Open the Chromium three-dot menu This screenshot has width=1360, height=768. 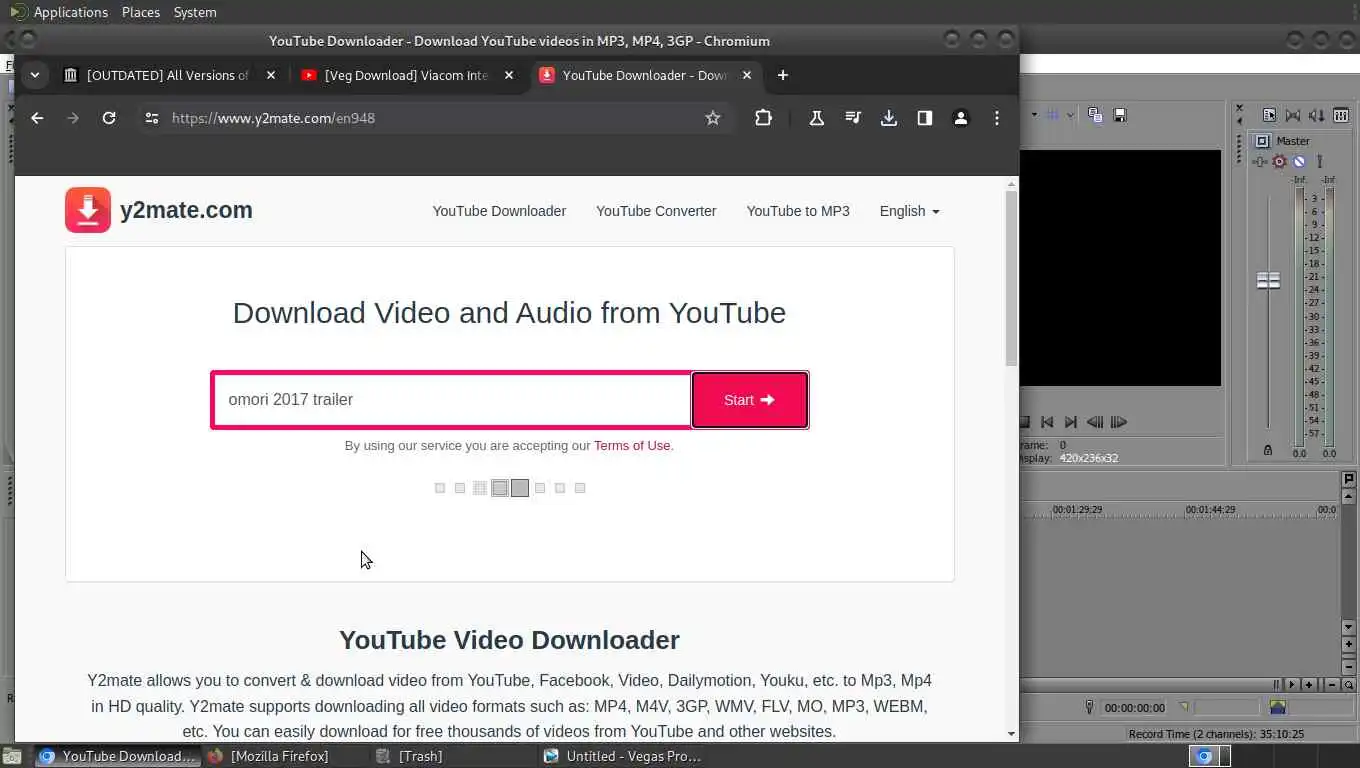pos(996,118)
